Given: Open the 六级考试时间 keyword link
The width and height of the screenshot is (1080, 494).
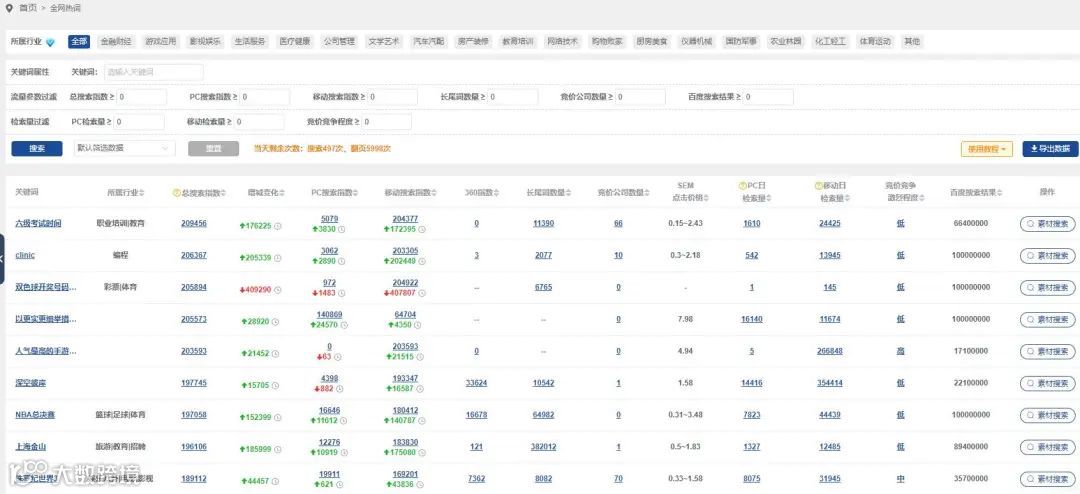Looking at the screenshot, I should [x=39, y=224].
